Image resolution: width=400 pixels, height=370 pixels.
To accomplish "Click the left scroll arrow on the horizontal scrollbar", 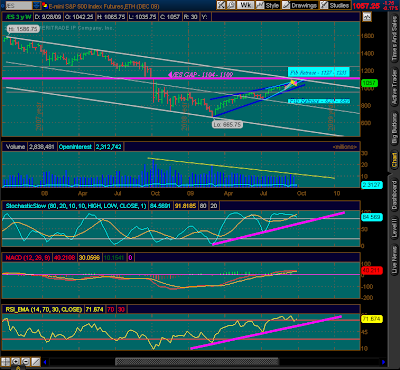I will point(45,362).
